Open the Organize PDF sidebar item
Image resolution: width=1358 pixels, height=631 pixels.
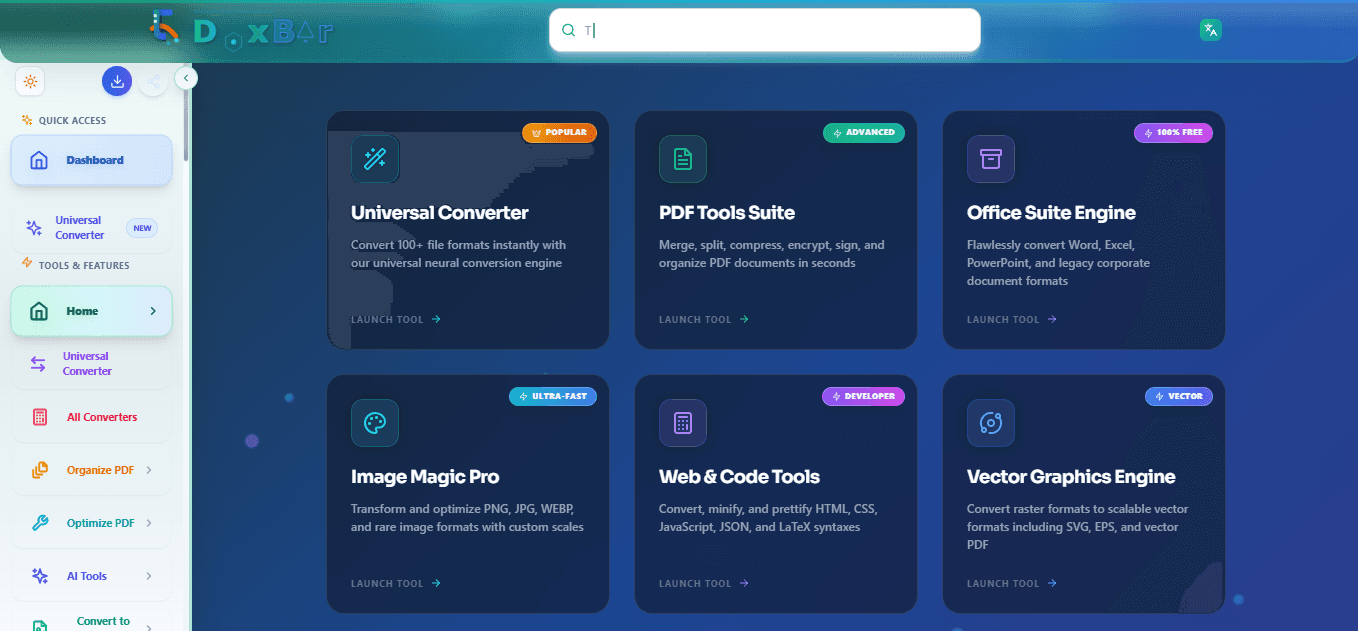tap(92, 470)
